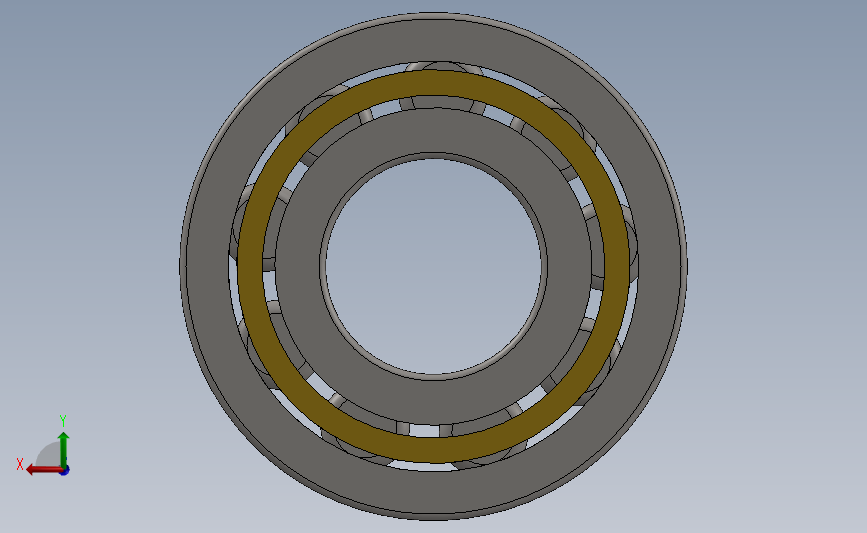
Task: Click the red X axis arrow of the triad
Action: [x=43, y=470]
